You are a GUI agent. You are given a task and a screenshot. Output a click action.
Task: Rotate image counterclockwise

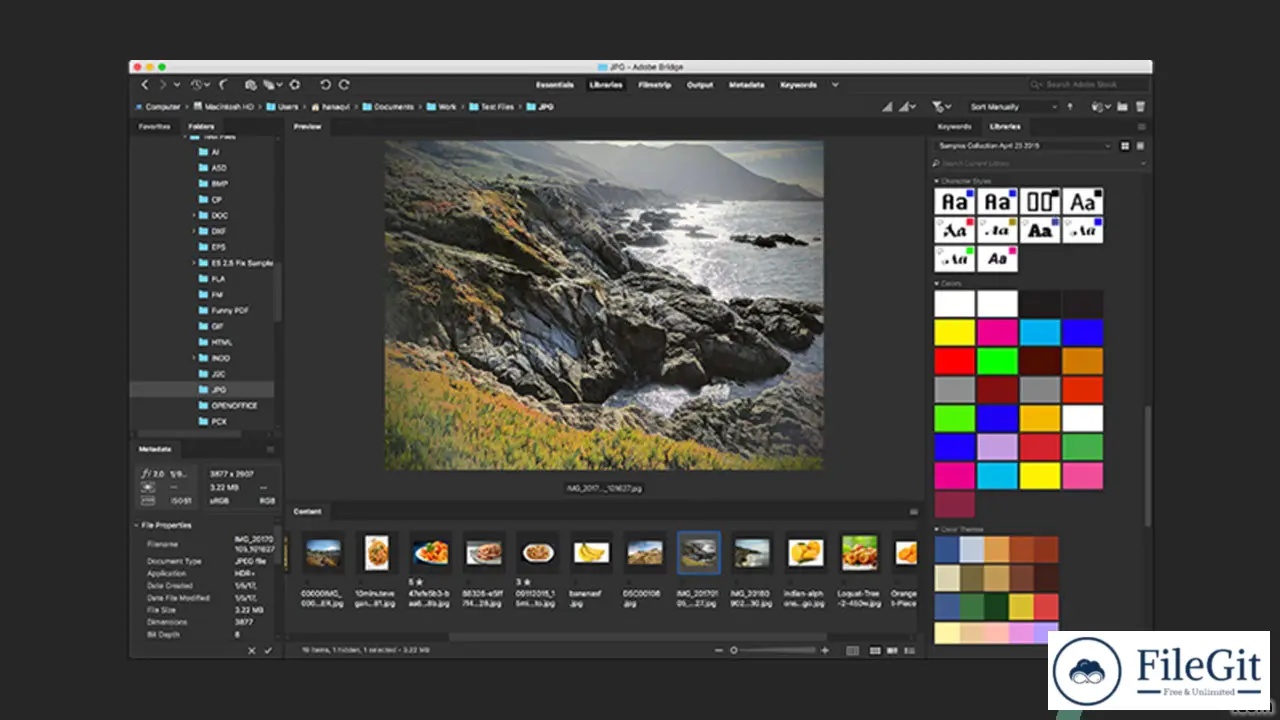coord(325,85)
